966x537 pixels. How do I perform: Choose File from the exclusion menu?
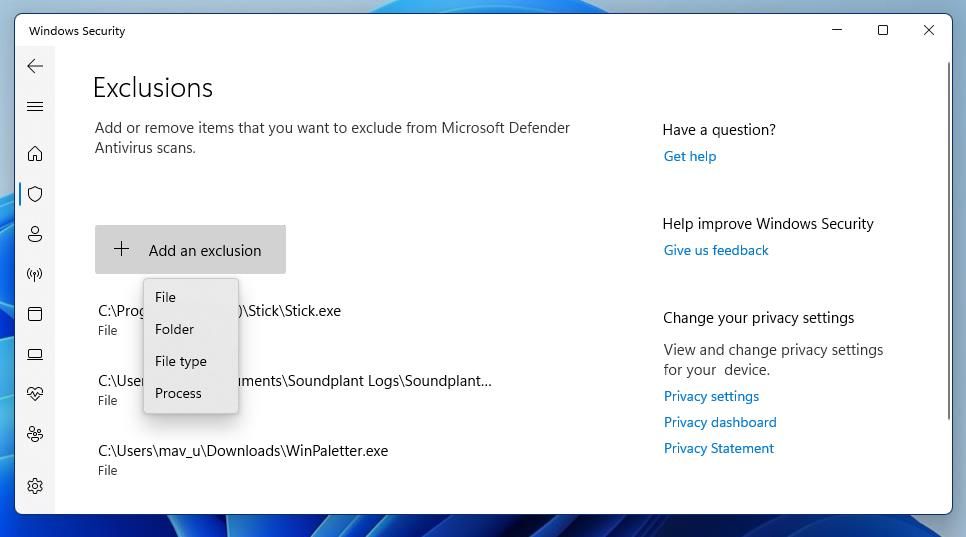(190, 297)
